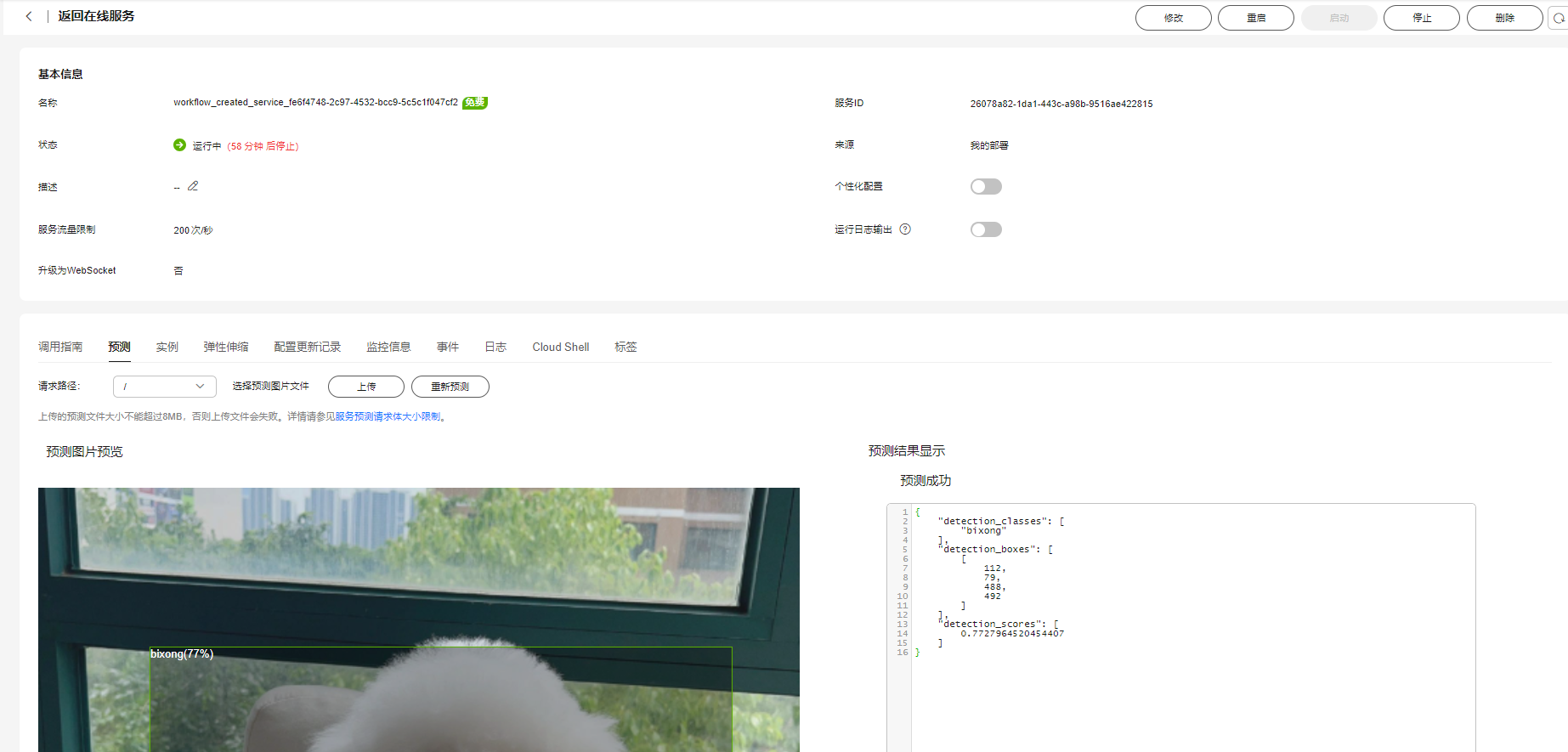The image size is (1568, 752).
Task: Click the "detection_boxes" key in JSON
Action: (x=988, y=550)
